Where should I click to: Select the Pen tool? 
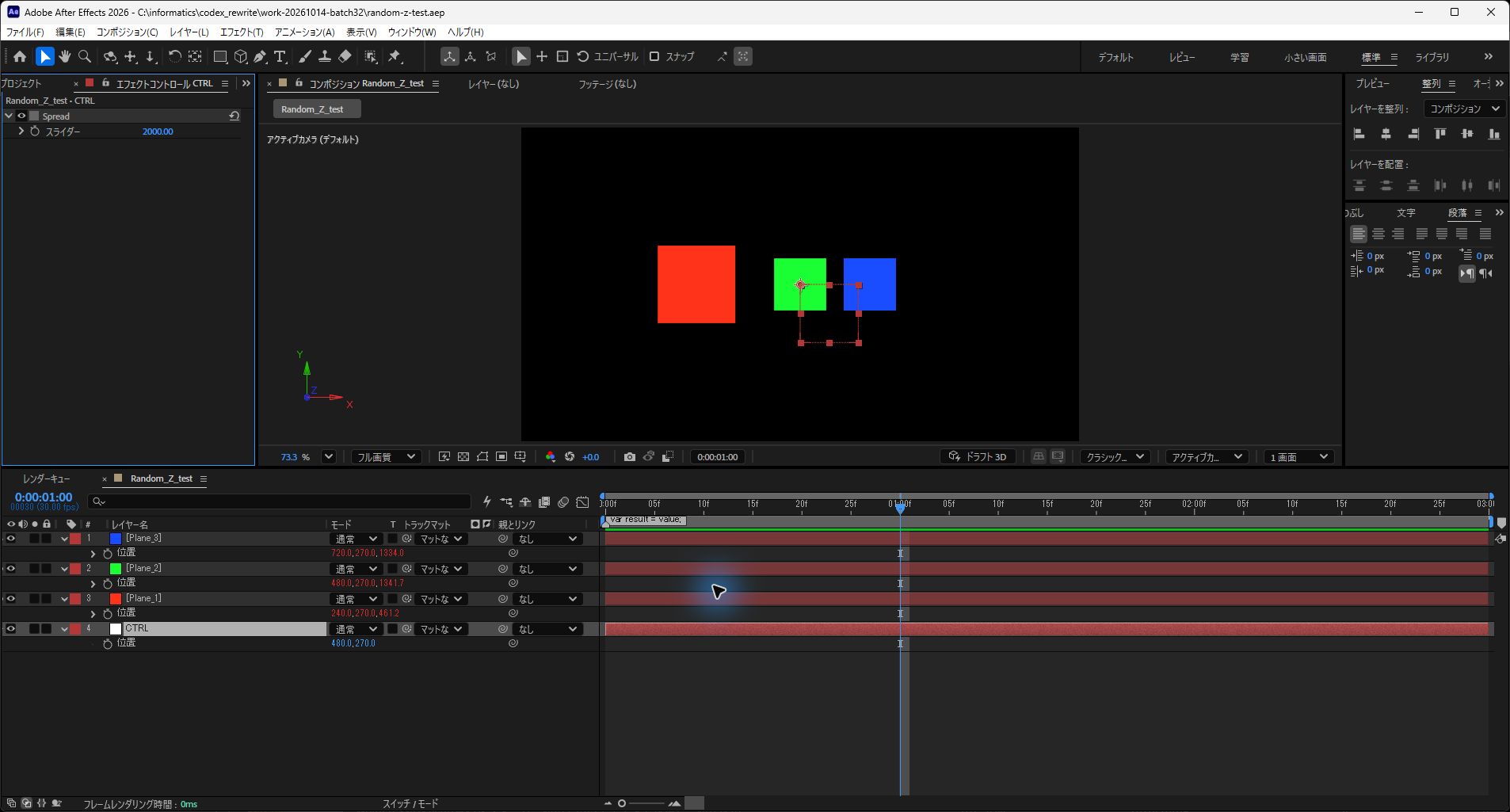(x=260, y=56)
